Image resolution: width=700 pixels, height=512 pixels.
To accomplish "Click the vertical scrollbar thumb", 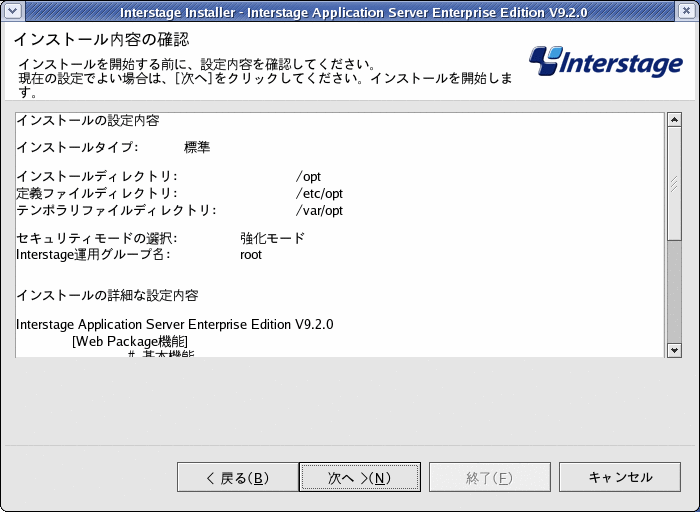I will [674, 184].
